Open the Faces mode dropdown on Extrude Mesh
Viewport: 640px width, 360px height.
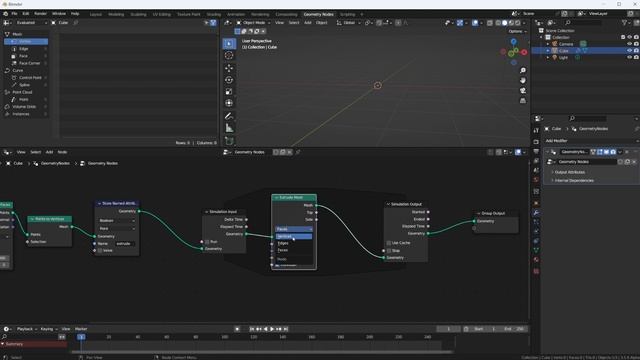coord(294,229)
